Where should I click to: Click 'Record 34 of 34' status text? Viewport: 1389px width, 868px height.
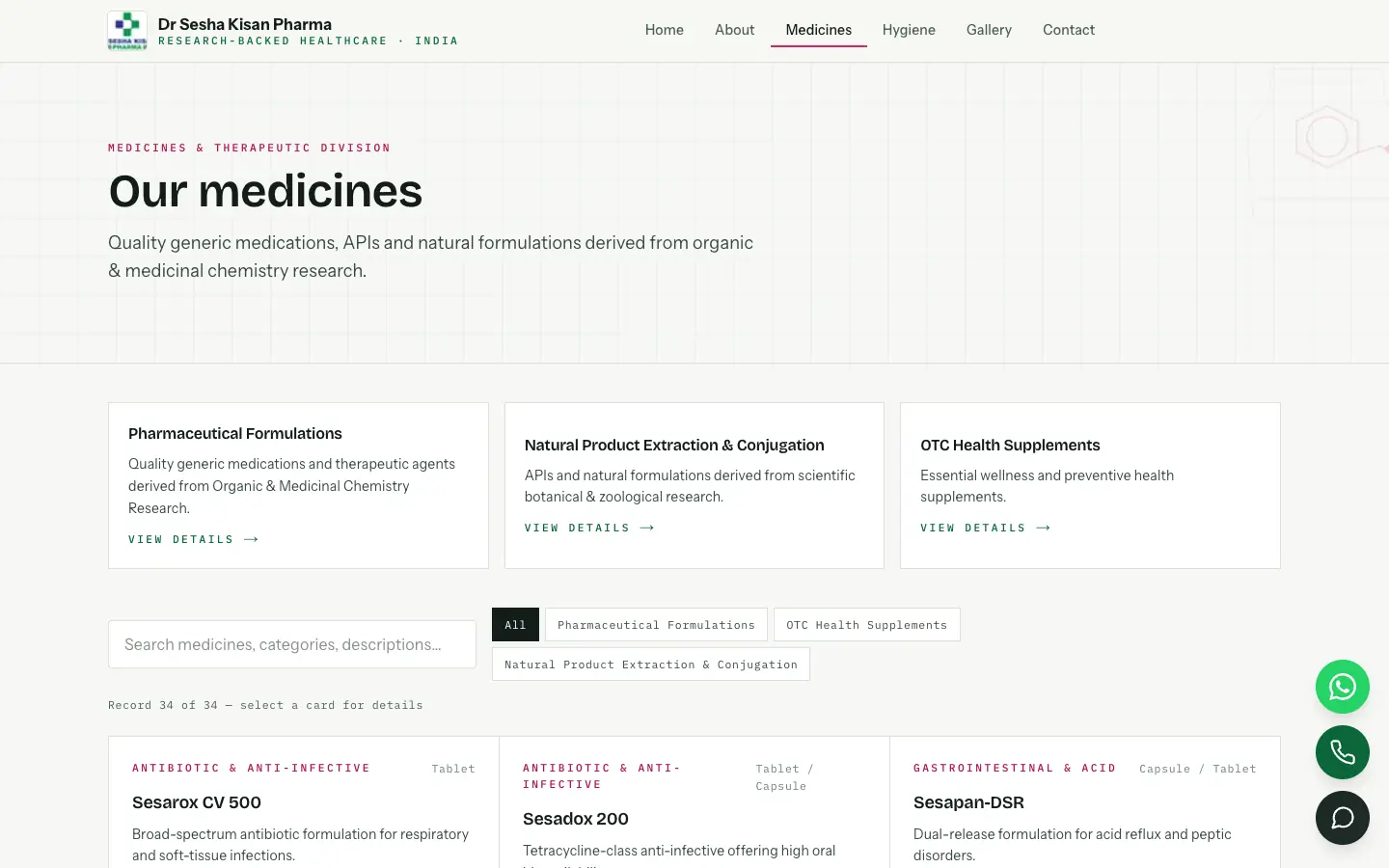(x=265, y=705)
